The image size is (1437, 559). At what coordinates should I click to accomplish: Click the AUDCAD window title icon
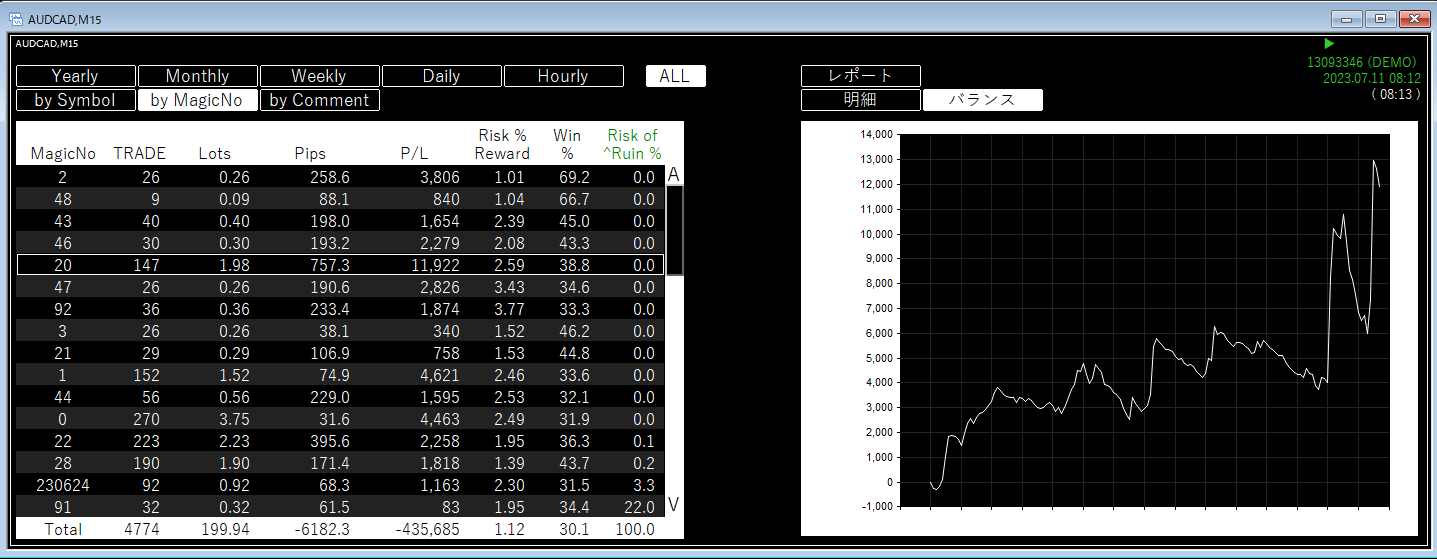click(x=16, y=19)
